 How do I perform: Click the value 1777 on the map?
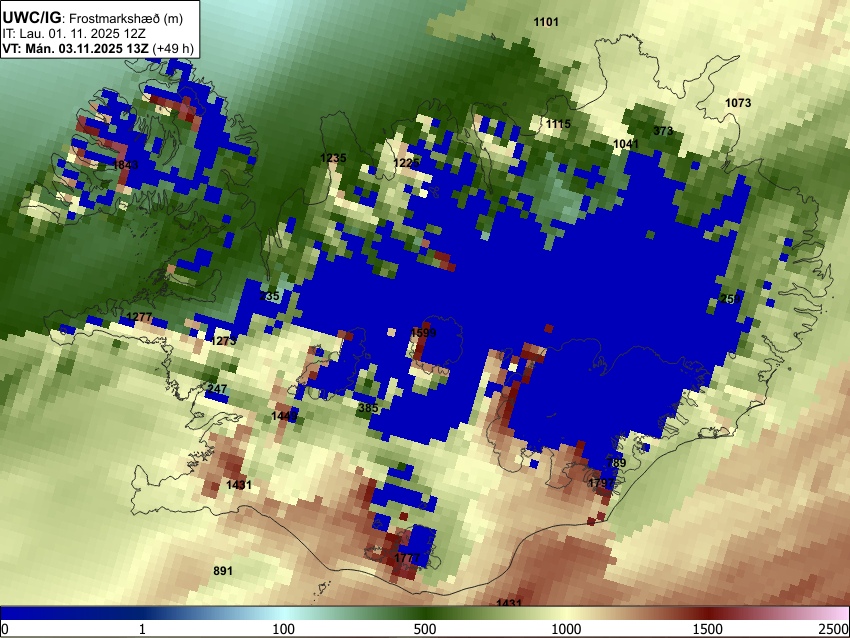pos(407,558)
